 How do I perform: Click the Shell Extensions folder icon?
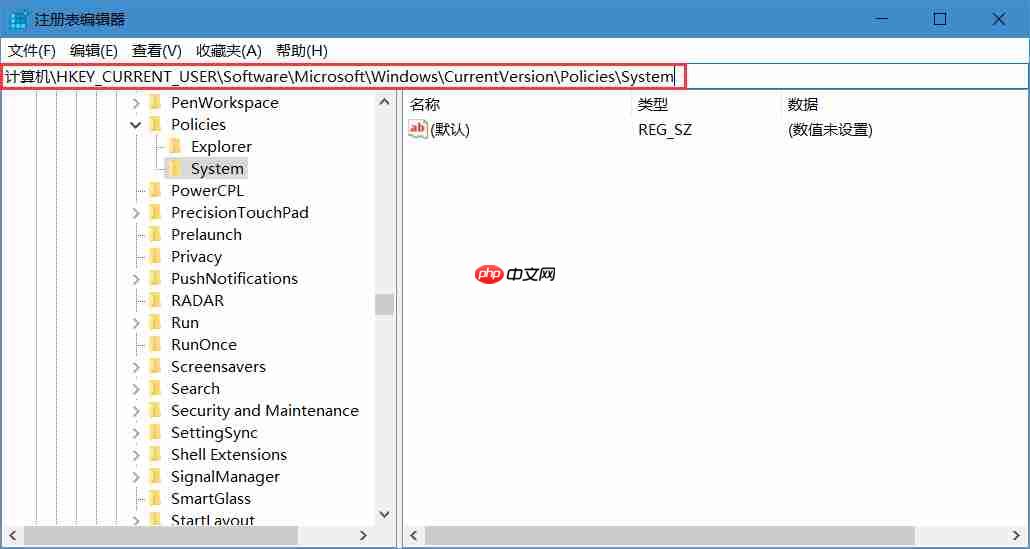155,454
